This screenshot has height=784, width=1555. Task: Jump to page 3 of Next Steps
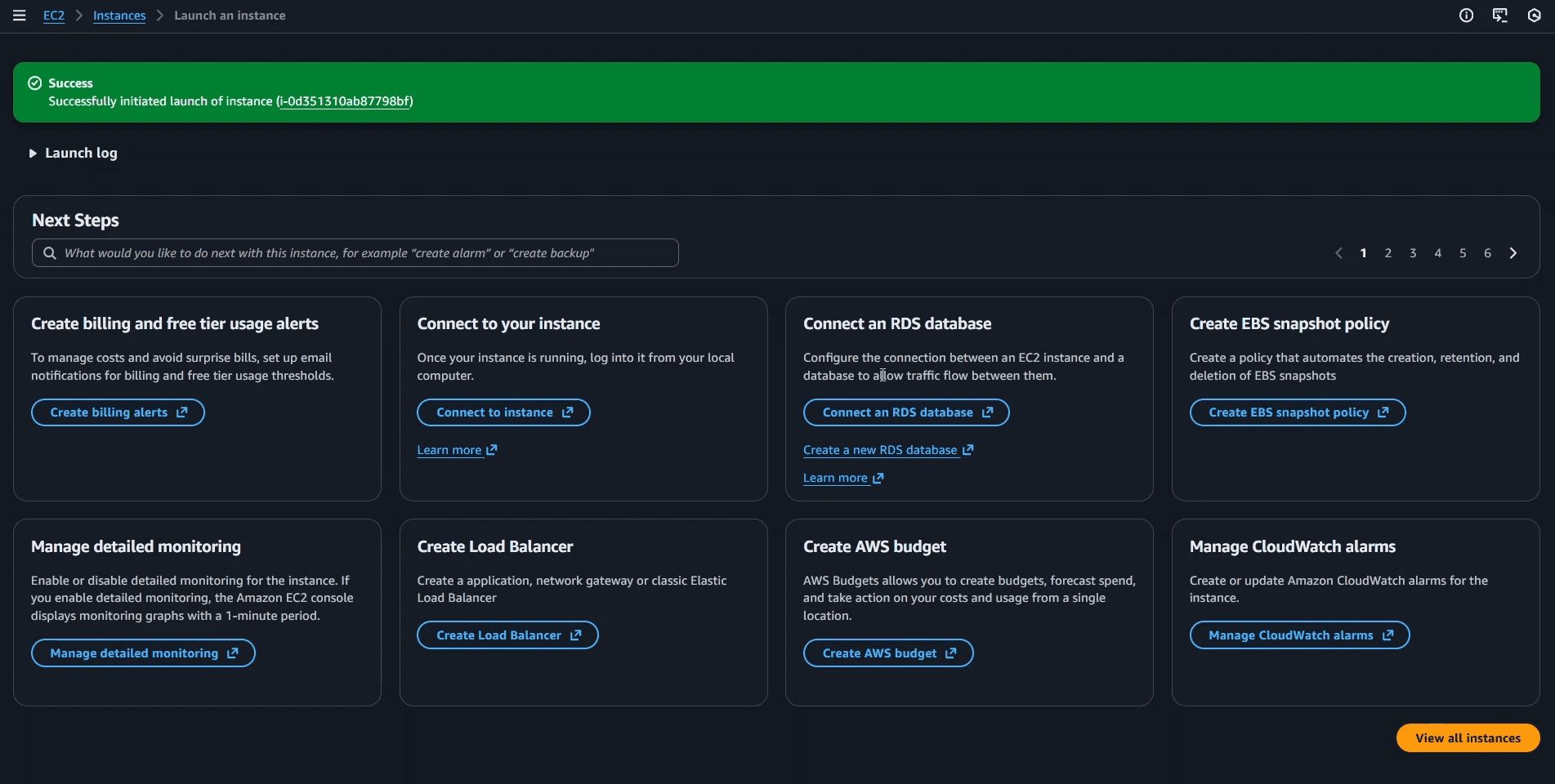pyautogui.click(x=1413, y=253)
